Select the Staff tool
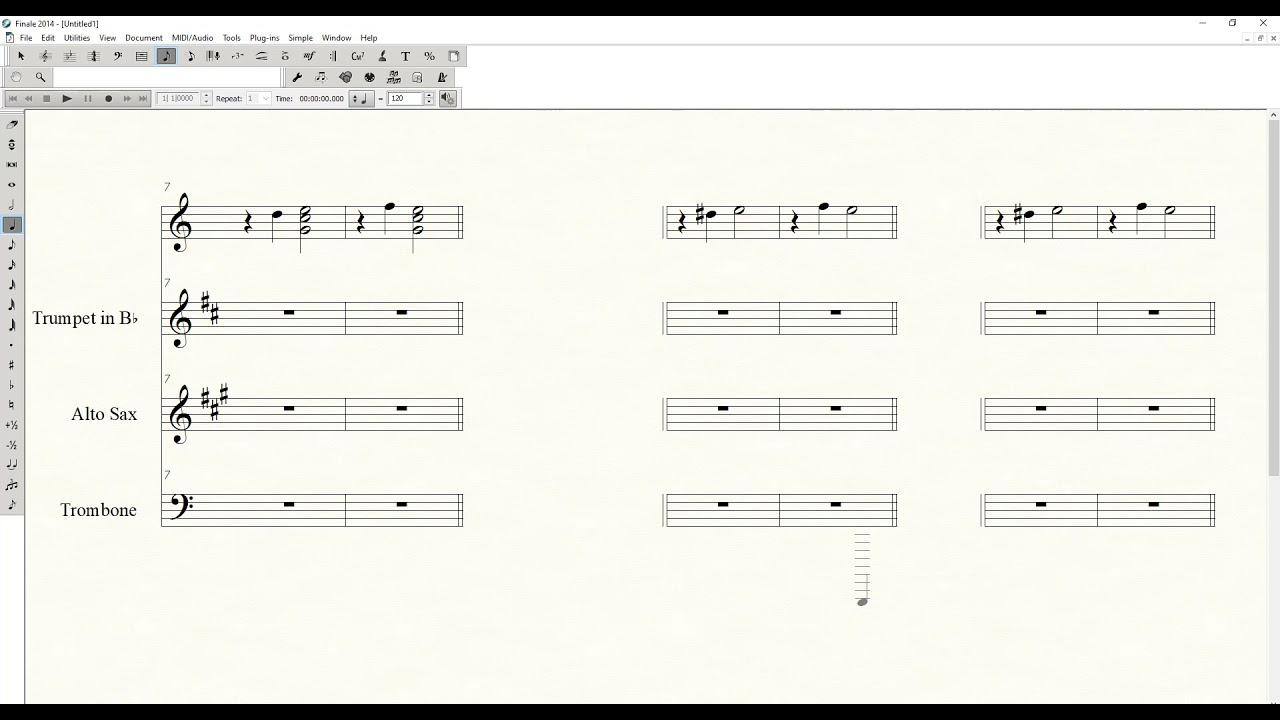Image resolution: width=1280 pixels, height=720 pixels. 45,56
